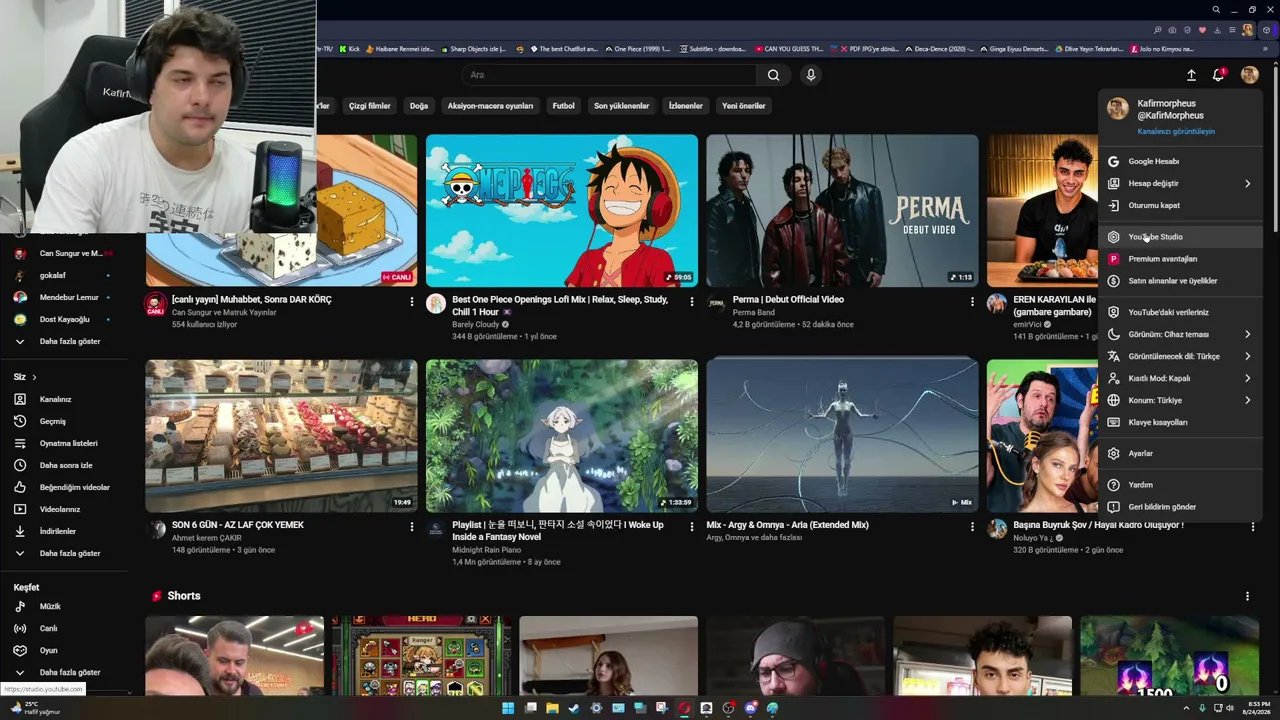Open options for SON 6 GÜN video
Screen dimensions: 1280x720
click(x=411, y=527)
